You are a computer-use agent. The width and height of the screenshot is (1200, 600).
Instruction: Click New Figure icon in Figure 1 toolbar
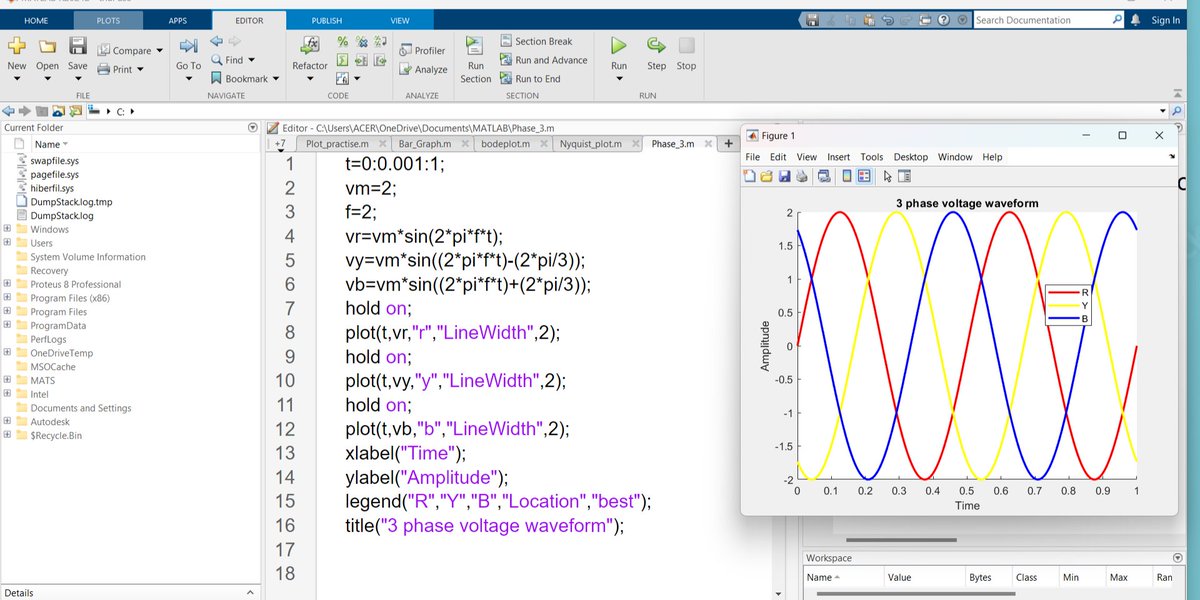[750, 177]
